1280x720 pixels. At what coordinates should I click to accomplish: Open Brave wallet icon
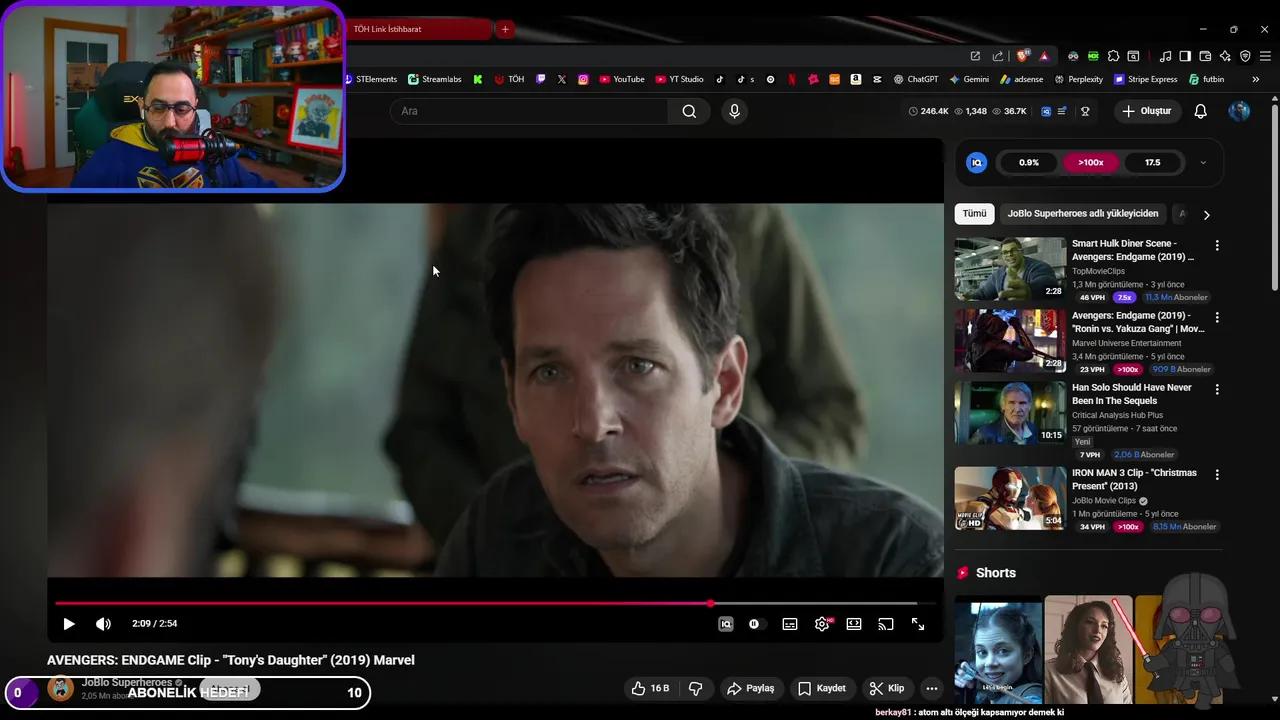point(1205,56)
